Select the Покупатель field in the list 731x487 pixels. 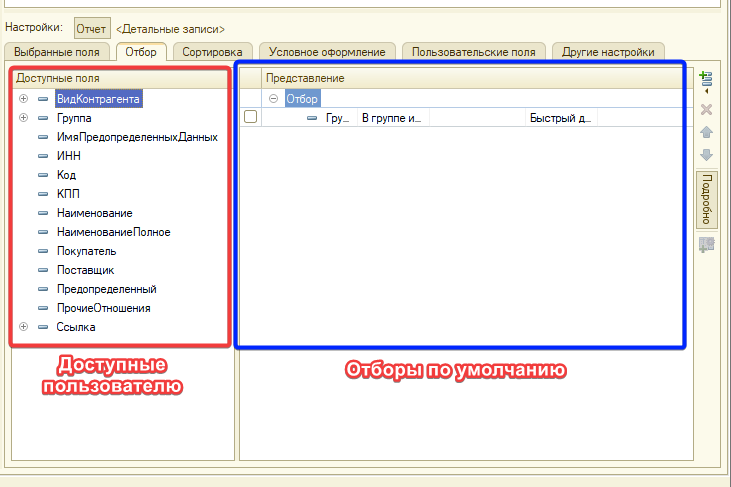point(86,251)
